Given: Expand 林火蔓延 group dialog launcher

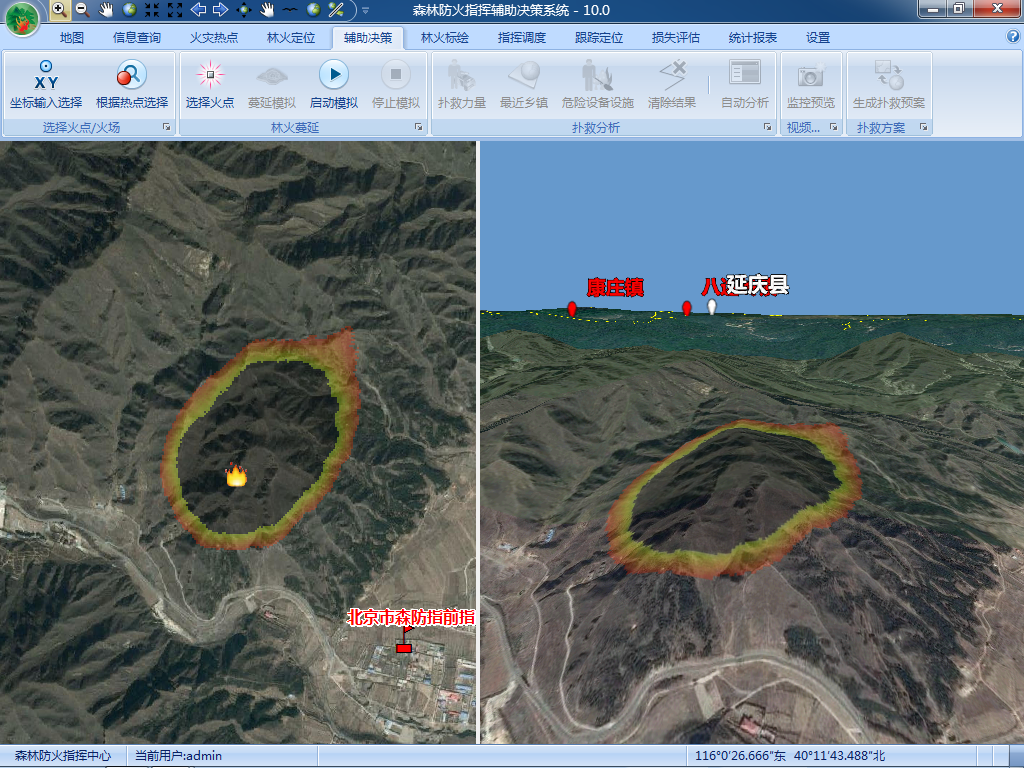Looking at the screenshot, I should point(419,127).
